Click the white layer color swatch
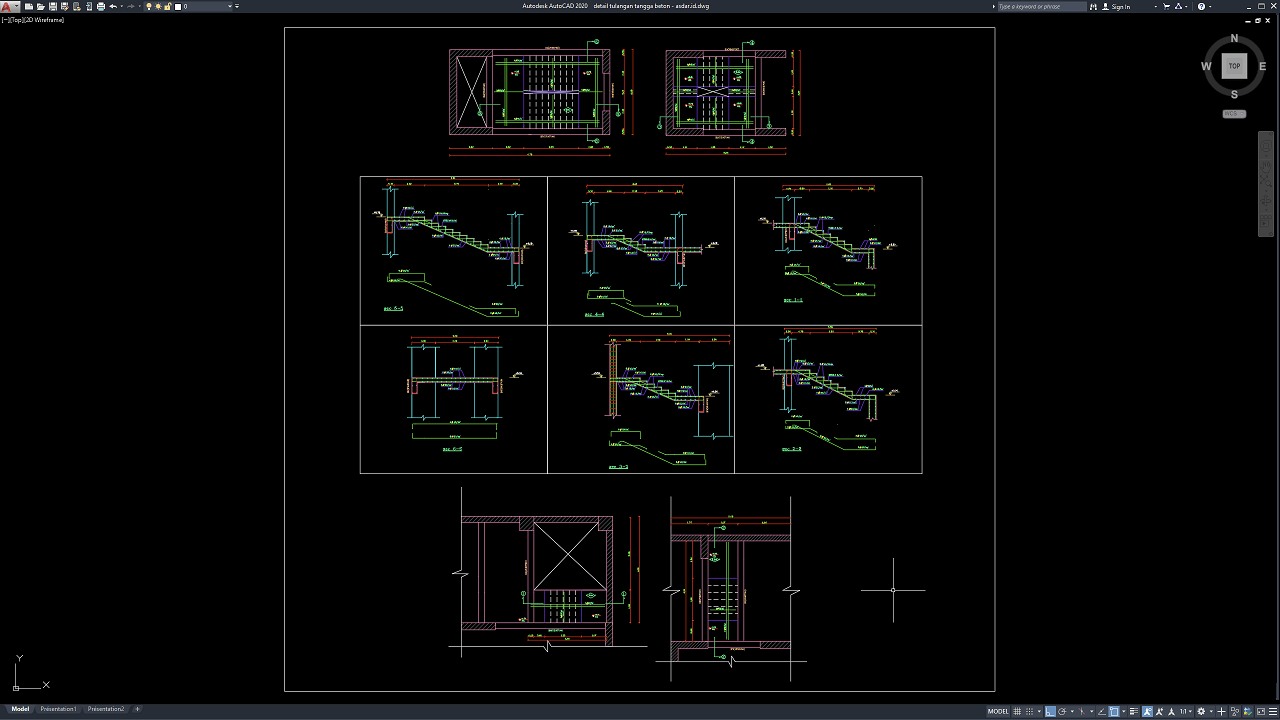The image size is (1280, 720). point(179,6)
